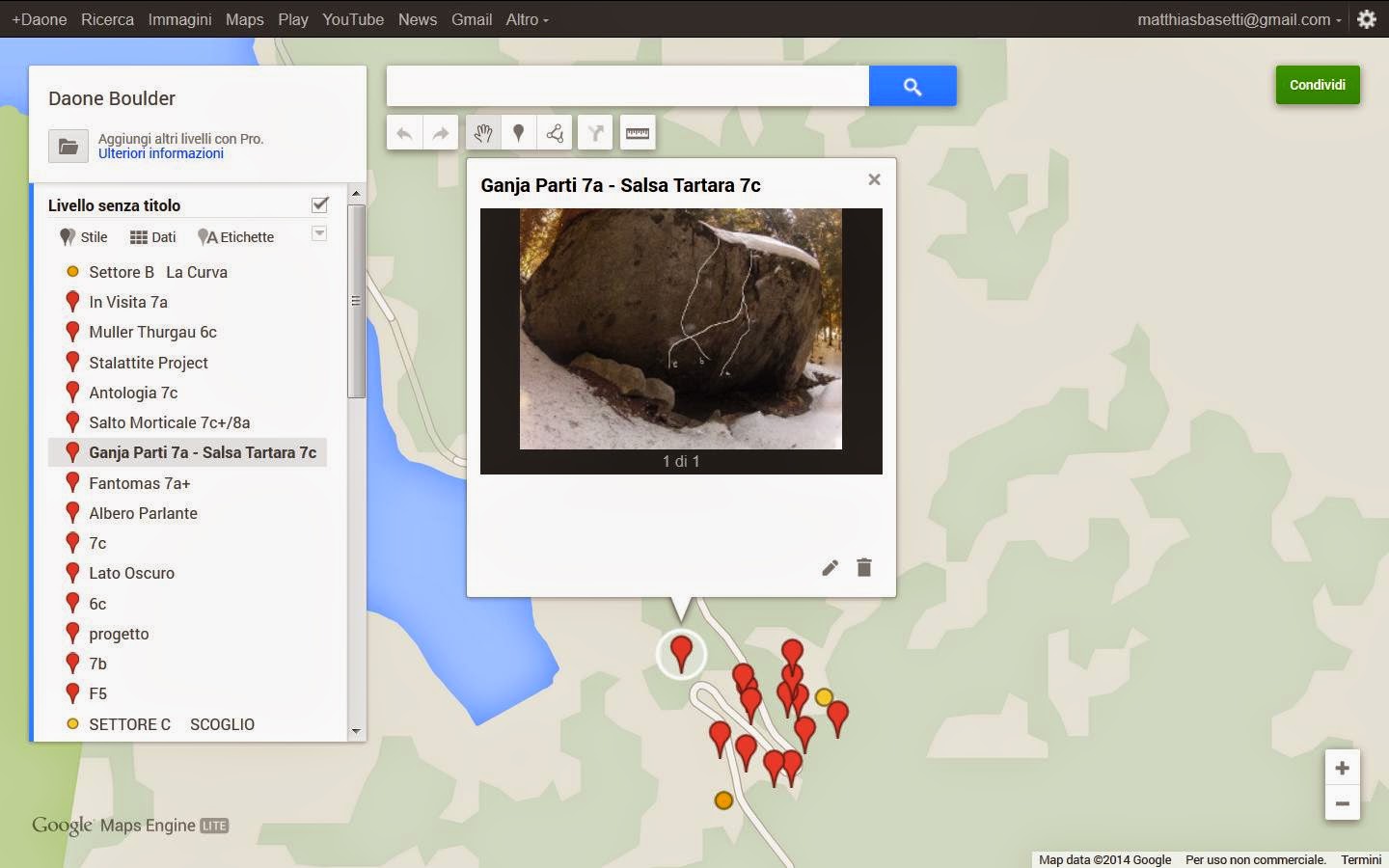Go to Ricerca in top bar
The width and height of the screenshot is (1389, 868).
107,19
